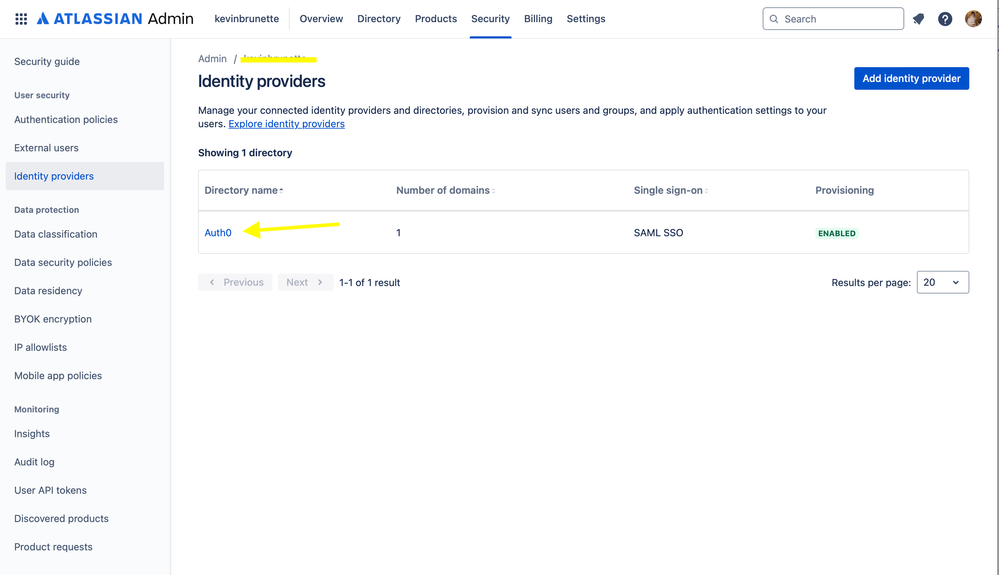
Task: Open External users in sidebar
Action: coord(47,148)
